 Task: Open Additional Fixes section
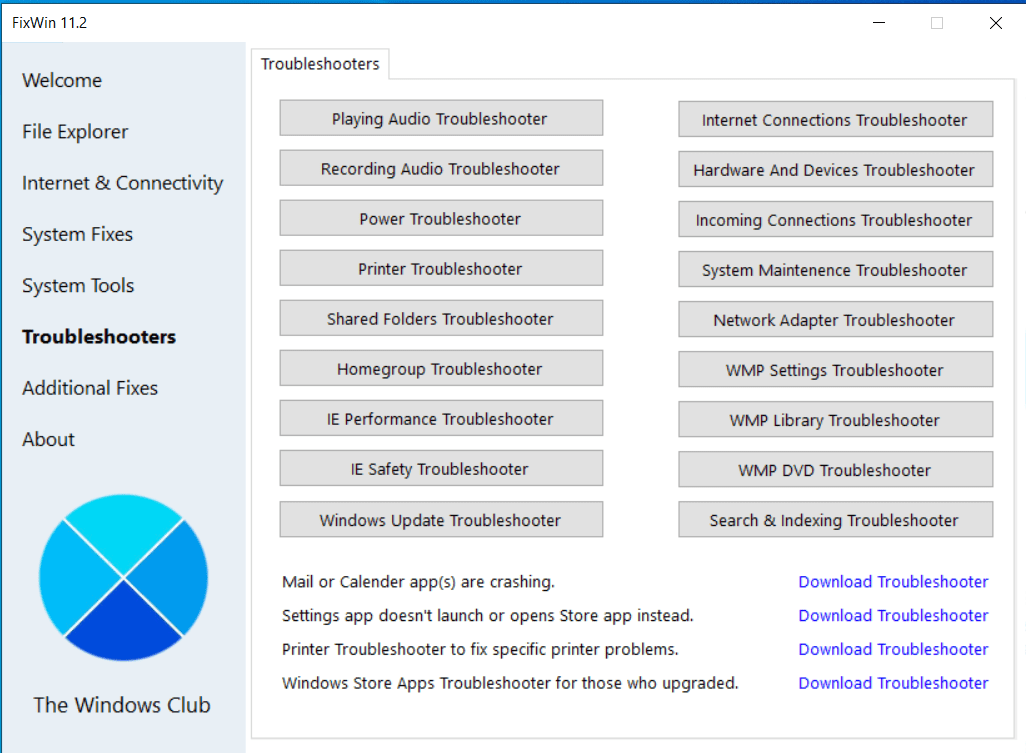tap(90, 388)
